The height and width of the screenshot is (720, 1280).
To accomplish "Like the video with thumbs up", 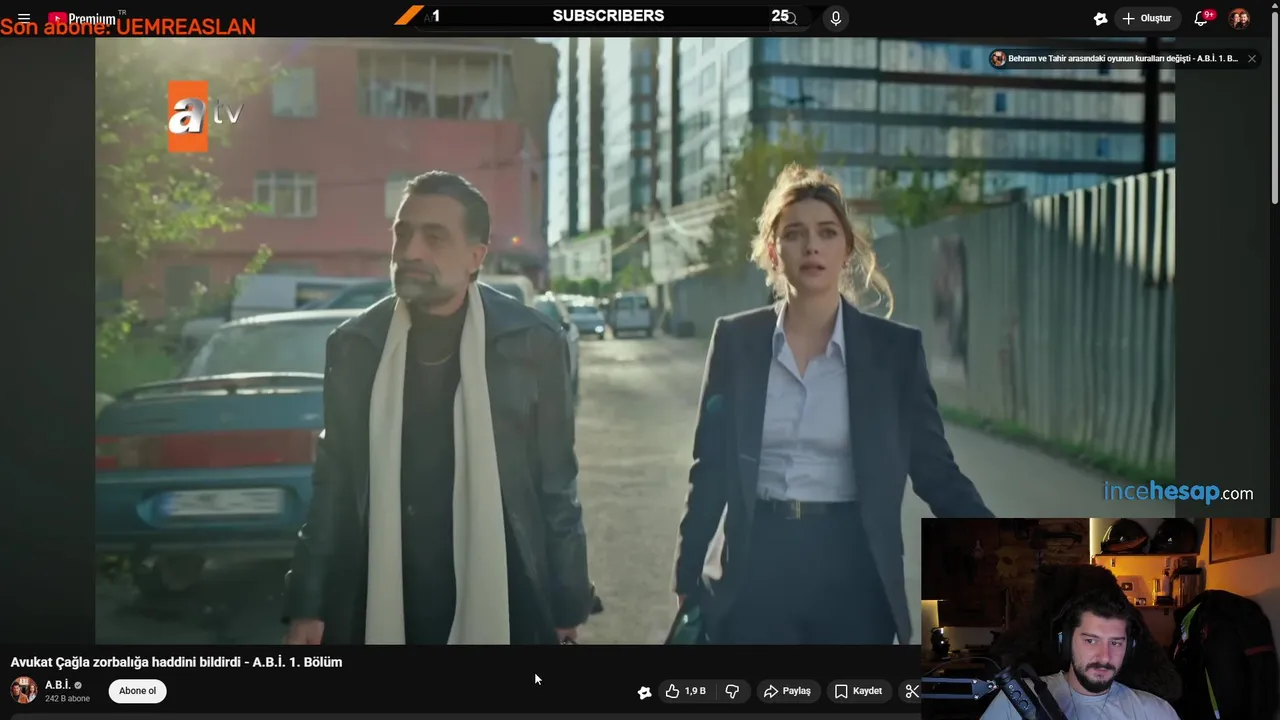I will pos(686,691).
